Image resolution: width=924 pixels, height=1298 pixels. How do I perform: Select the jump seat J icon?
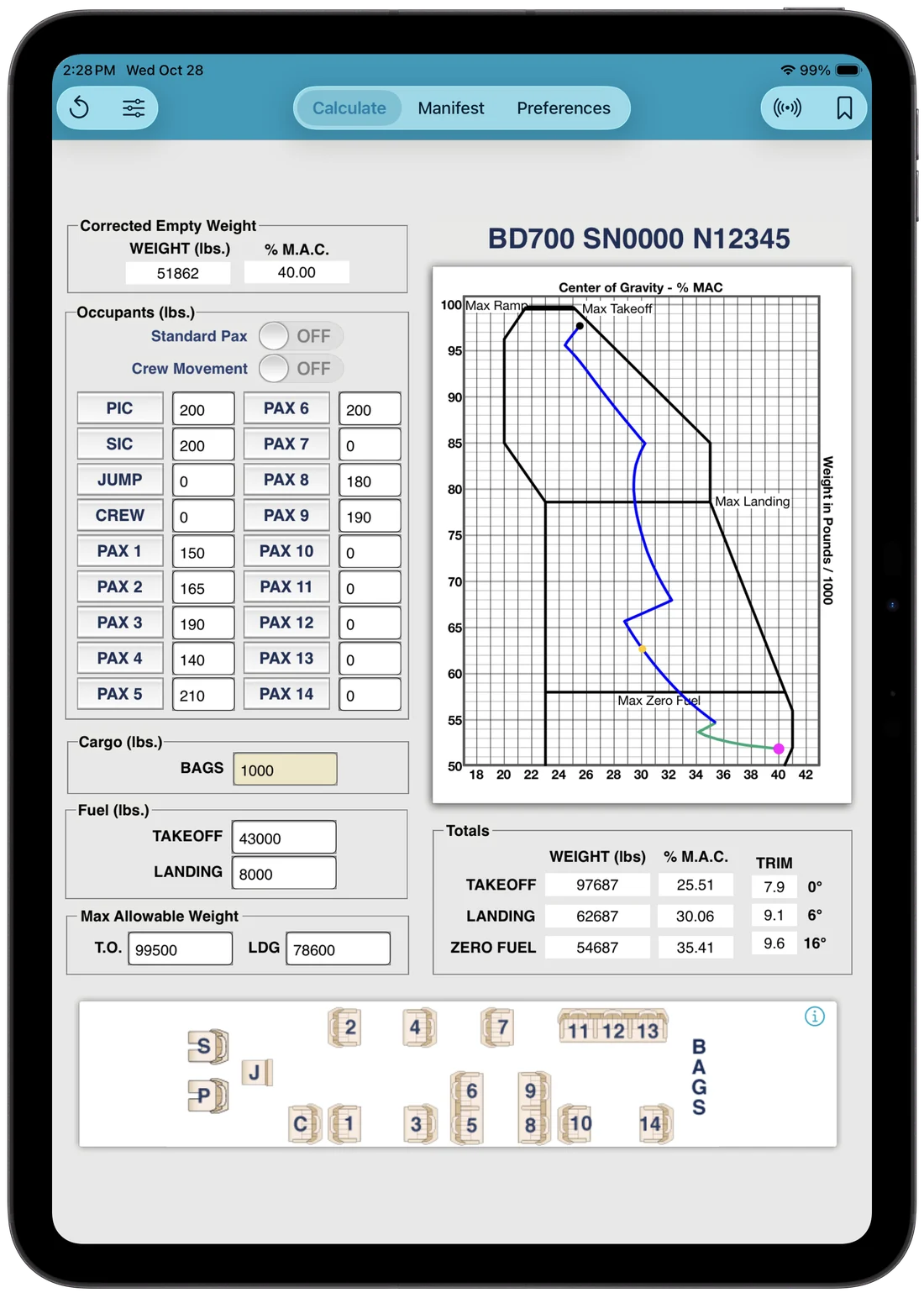point(257,1072)
